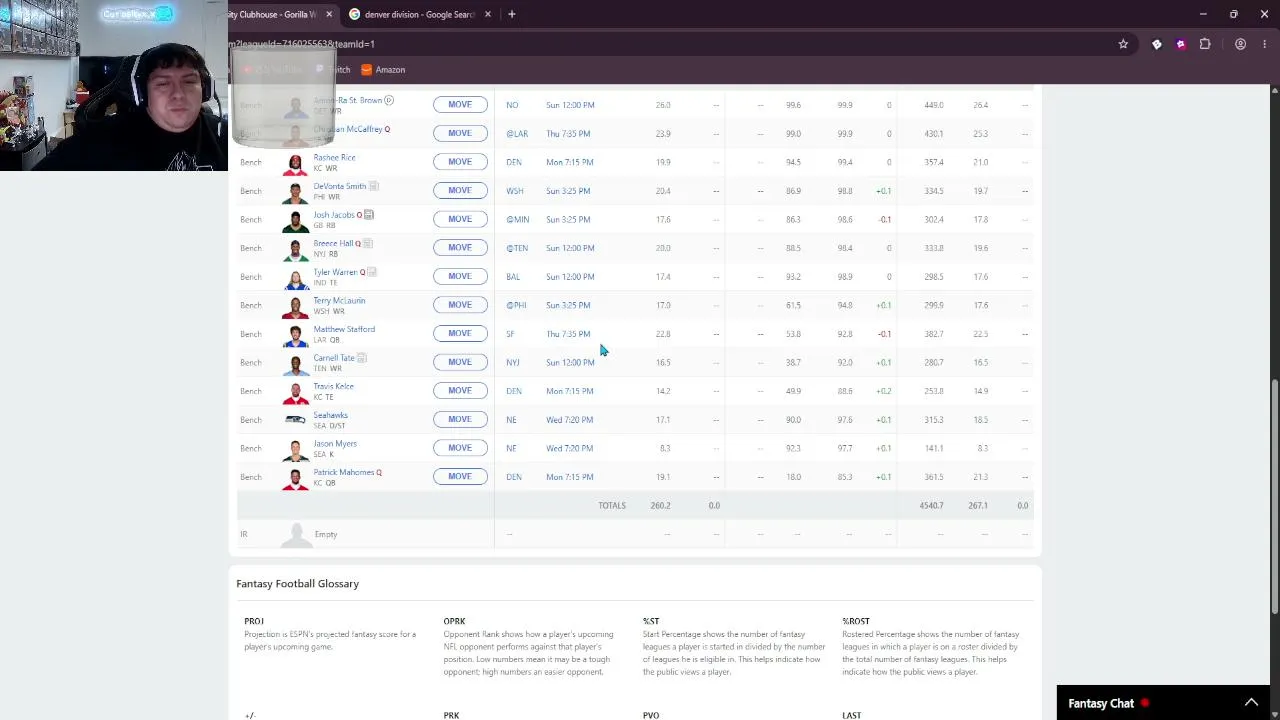
Task: Click Move for Tyler Warren
Action: (x=460, y=276)
